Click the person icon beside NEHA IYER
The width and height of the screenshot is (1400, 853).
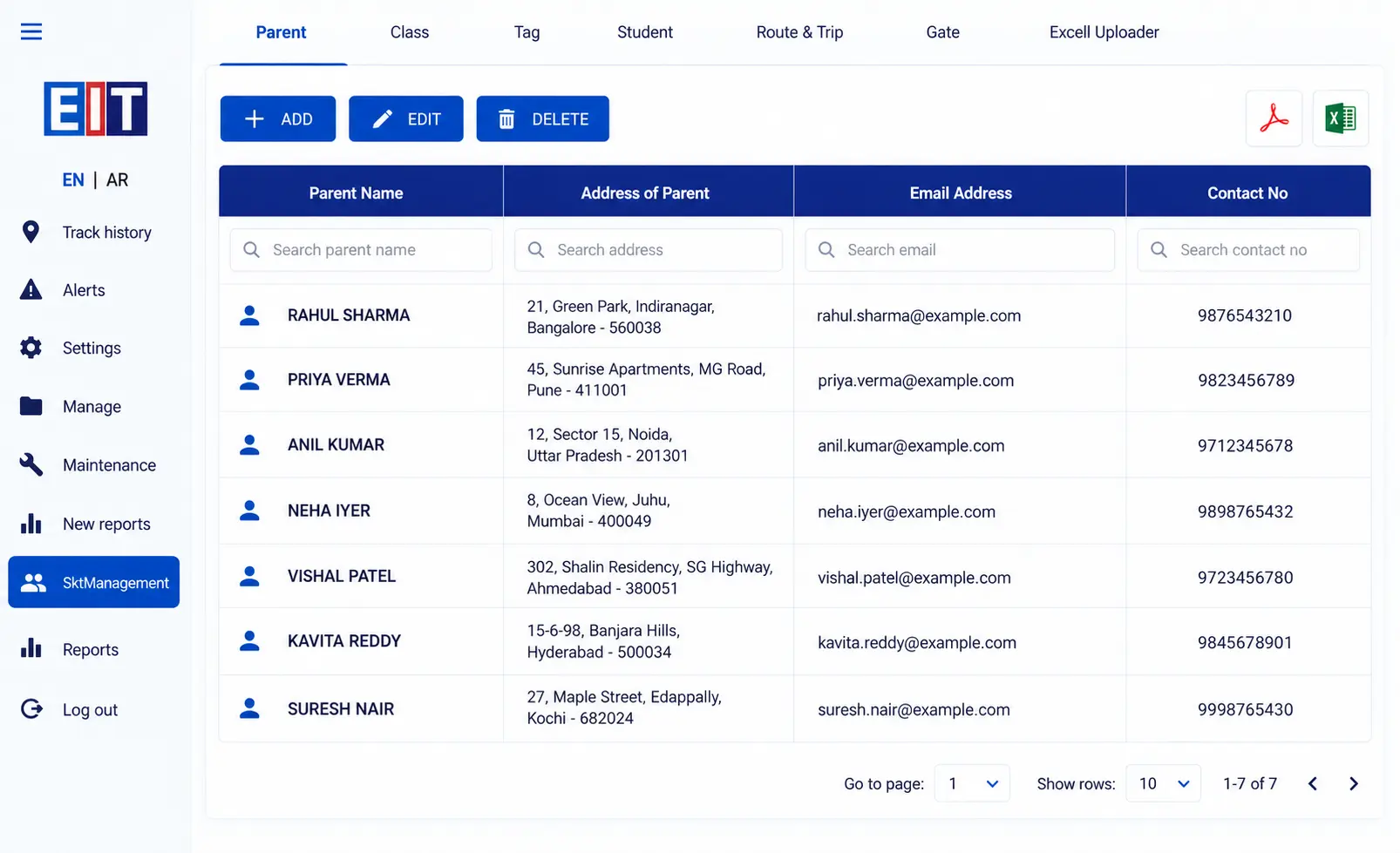coord(249,511)
